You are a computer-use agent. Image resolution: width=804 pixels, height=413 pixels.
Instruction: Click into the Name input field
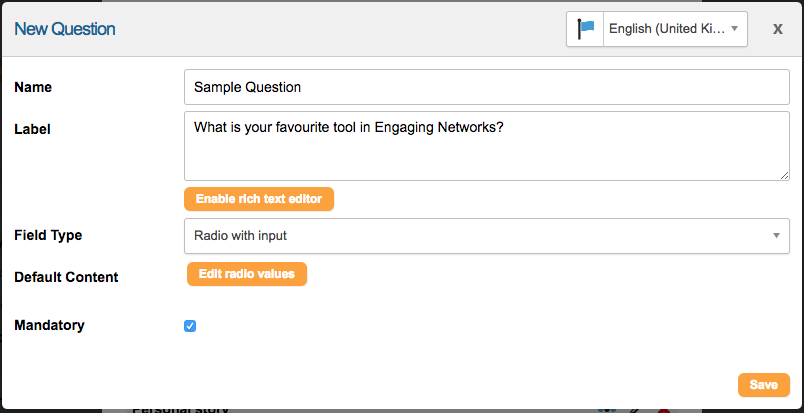click(x=487, y=87)
